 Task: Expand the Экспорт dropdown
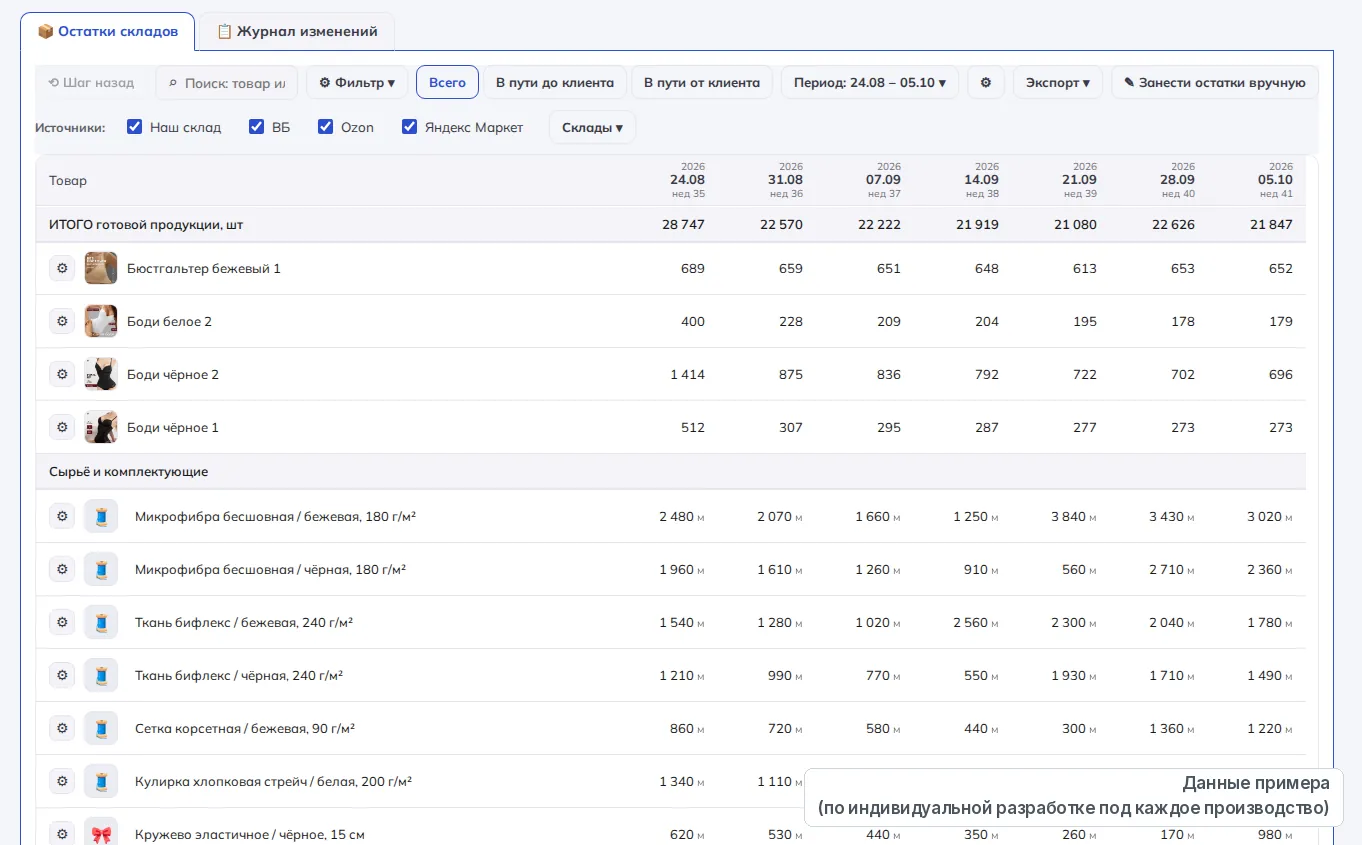[1058, 82]
